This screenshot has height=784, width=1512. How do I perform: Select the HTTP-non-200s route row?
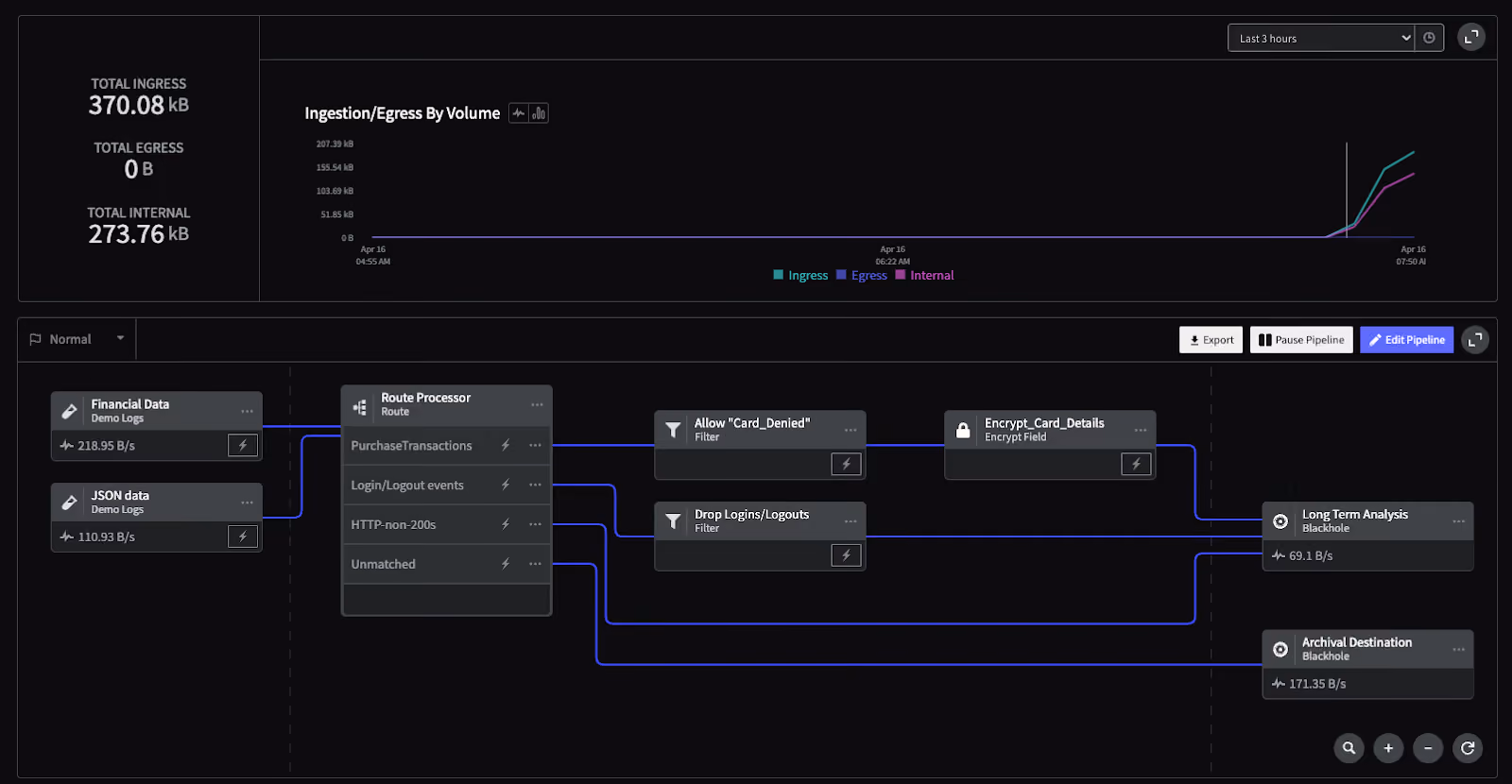(446, 524)
